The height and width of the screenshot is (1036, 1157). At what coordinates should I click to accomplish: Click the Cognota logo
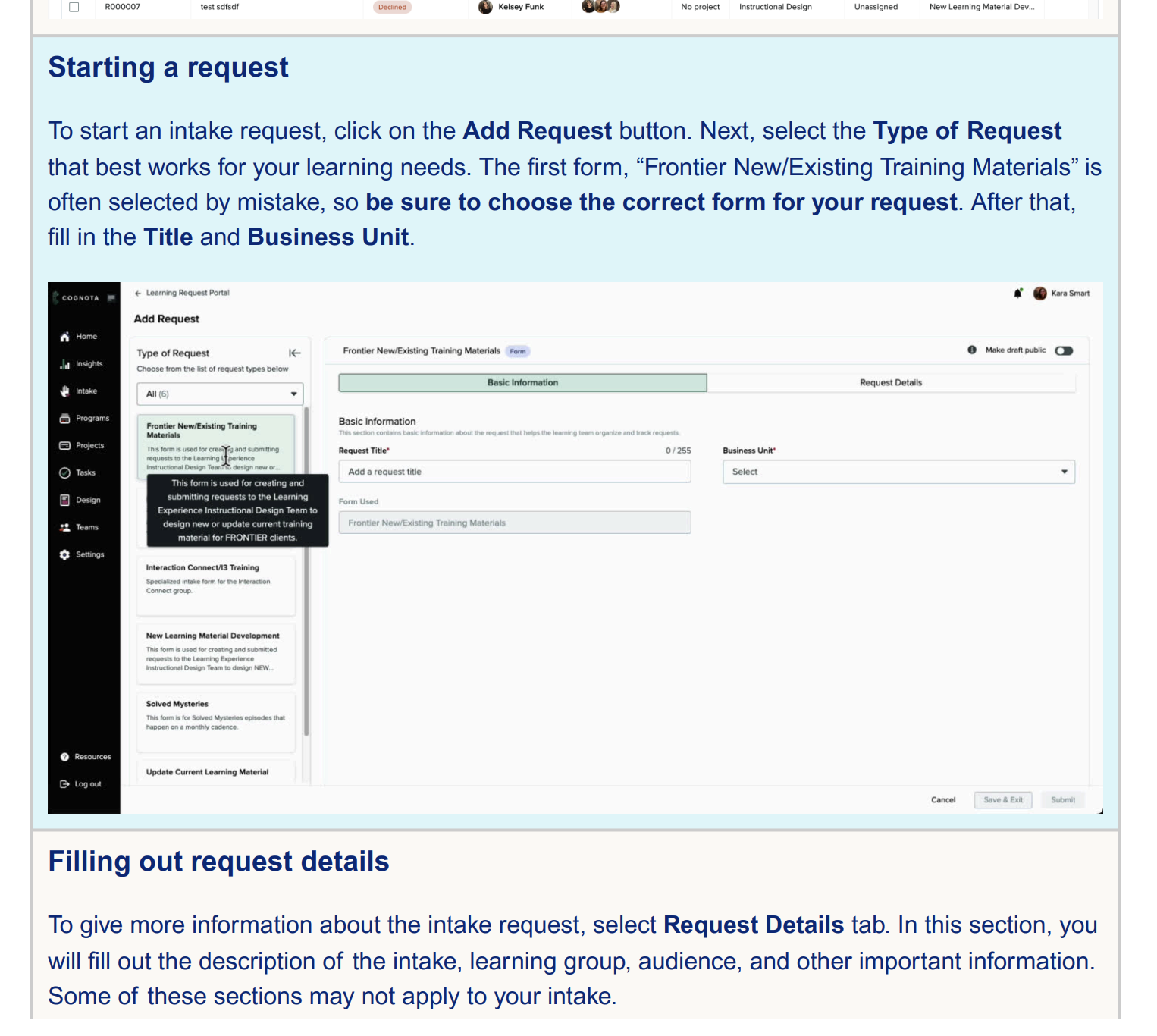pos(76,298)
